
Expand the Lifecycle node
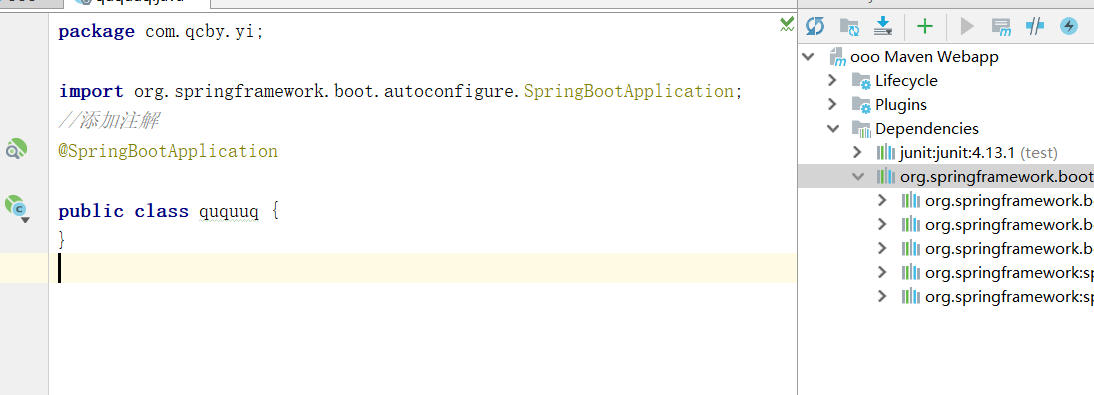pos(832,80)
